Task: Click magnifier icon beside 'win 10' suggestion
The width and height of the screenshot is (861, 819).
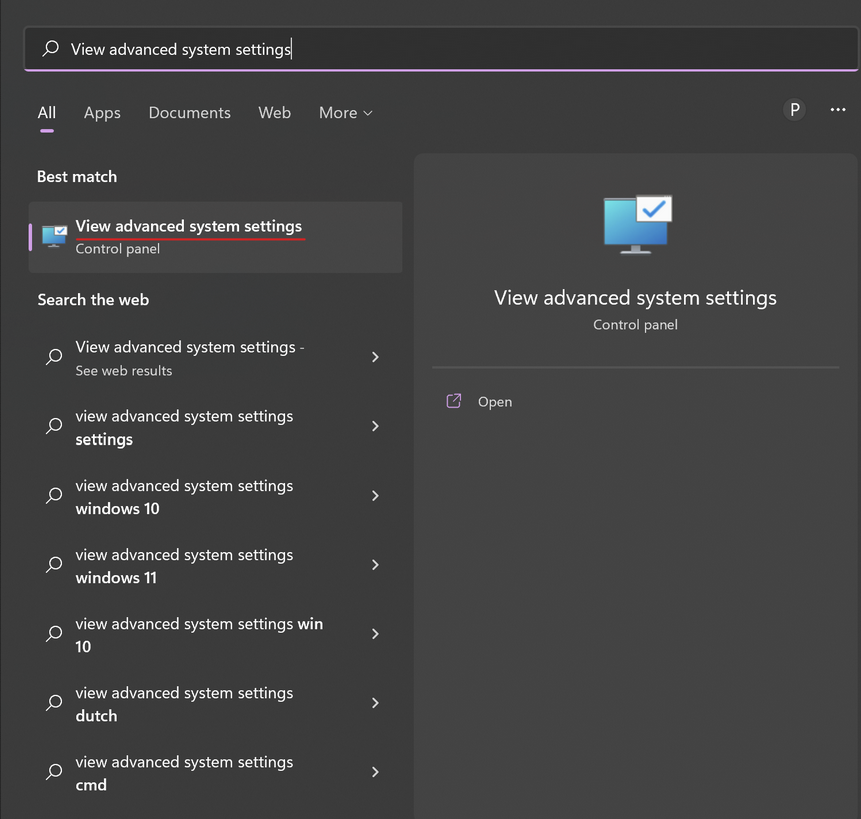Action: pyautogui.click(x=54, y=634)
